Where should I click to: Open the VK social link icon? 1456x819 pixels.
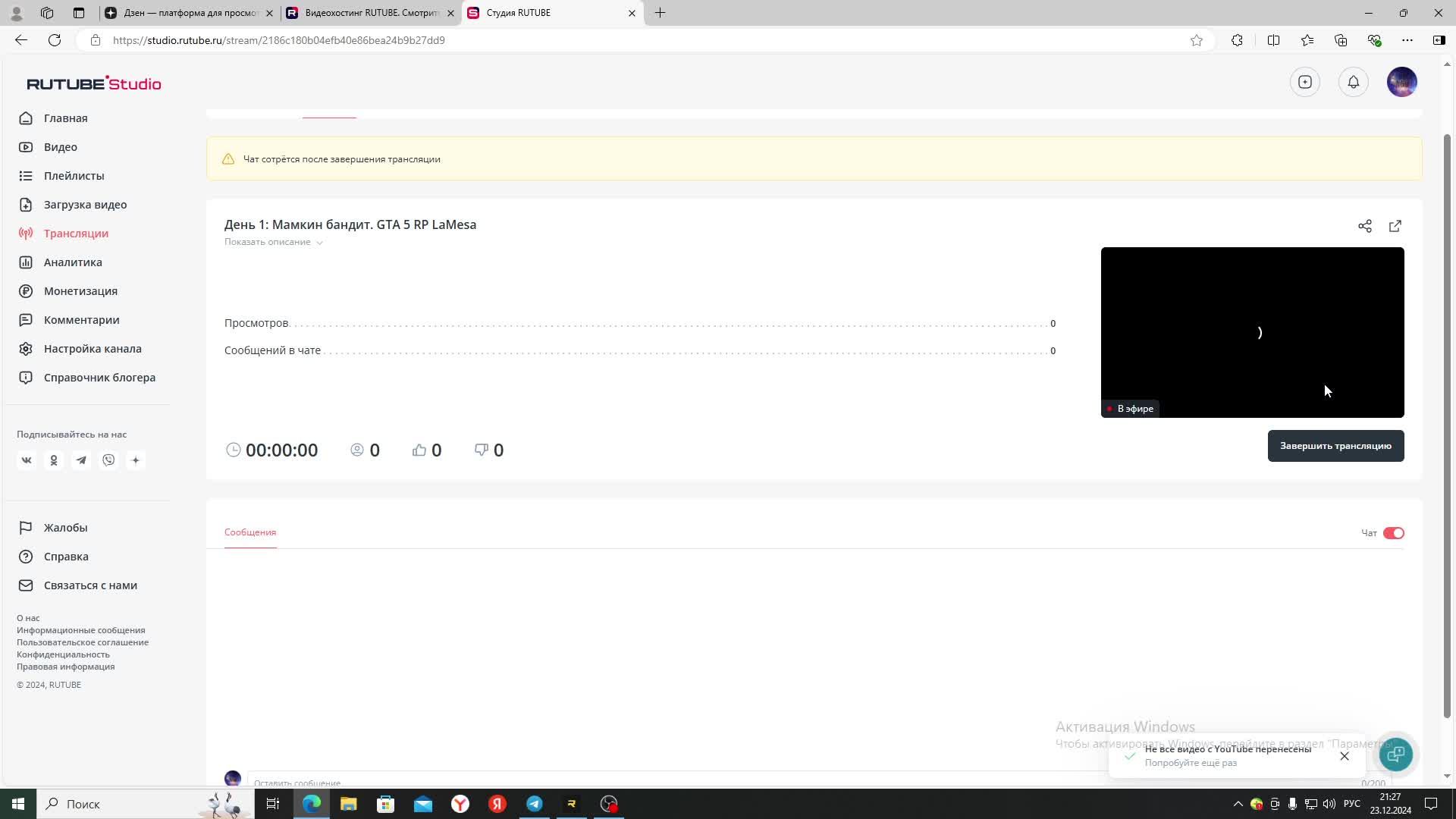coord(27,460)
